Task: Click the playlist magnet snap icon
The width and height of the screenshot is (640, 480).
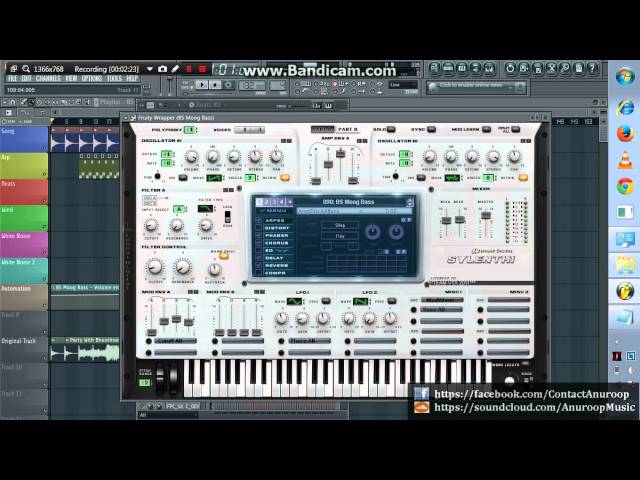Action: pyautogui.click(x=13, y=102)
